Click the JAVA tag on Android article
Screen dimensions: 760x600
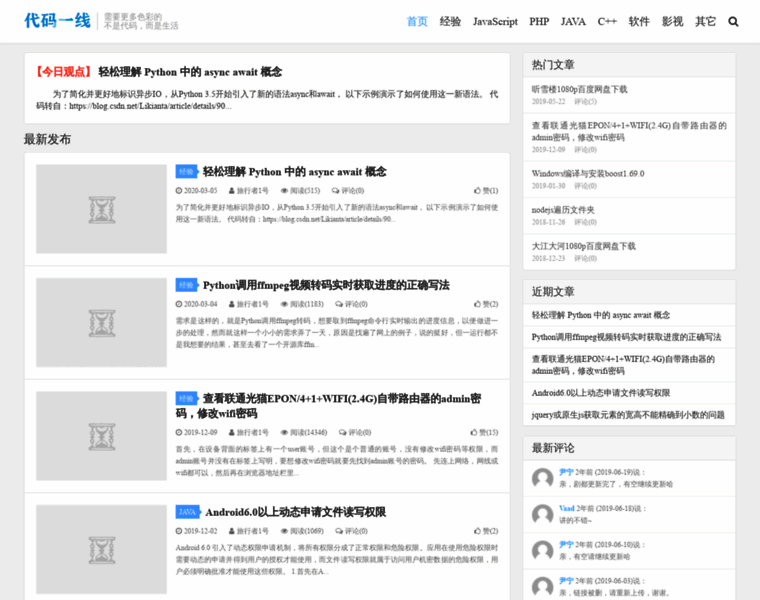187,512
